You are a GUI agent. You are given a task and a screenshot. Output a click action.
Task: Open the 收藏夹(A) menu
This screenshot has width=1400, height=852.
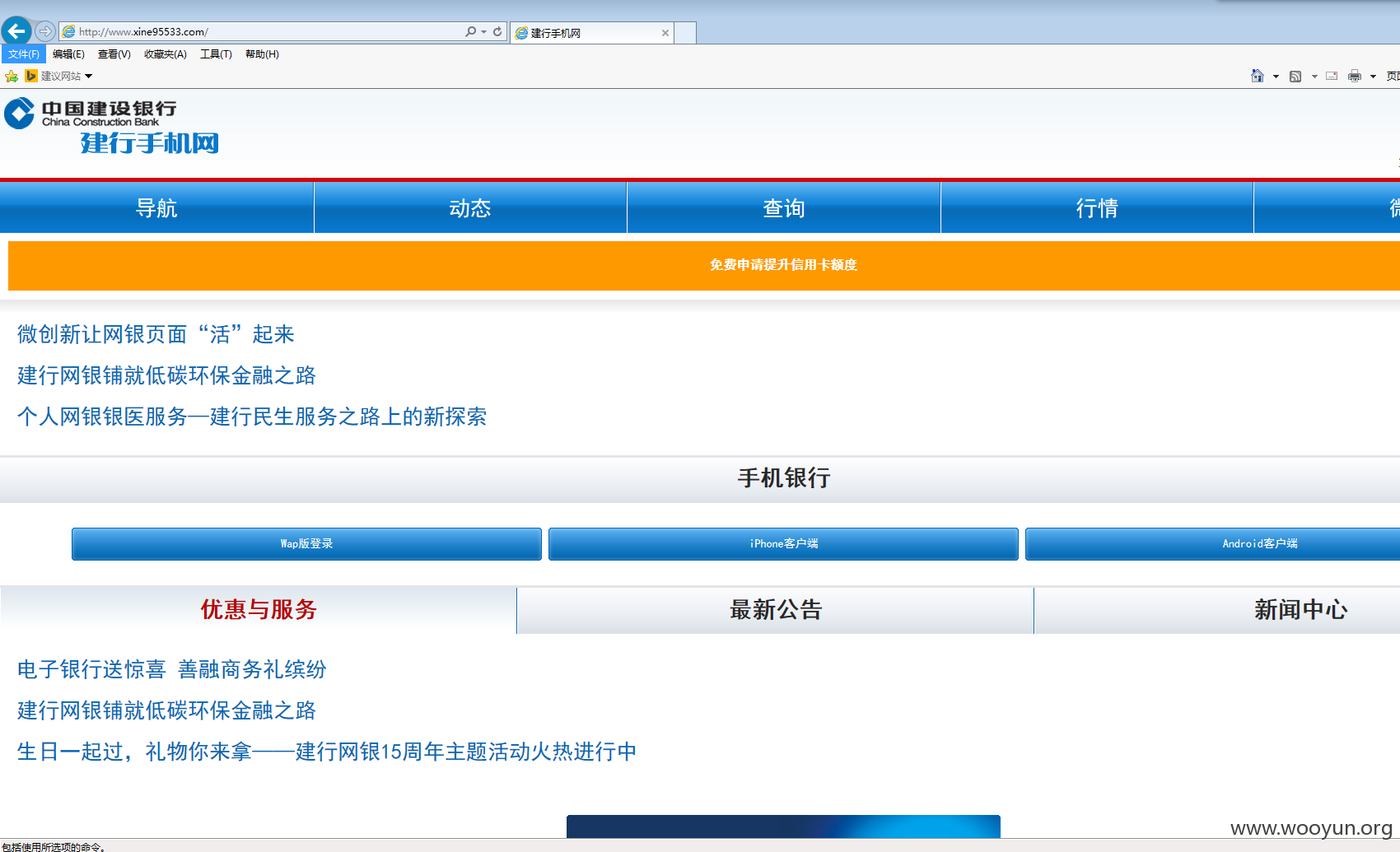click(x=166, y=54)
